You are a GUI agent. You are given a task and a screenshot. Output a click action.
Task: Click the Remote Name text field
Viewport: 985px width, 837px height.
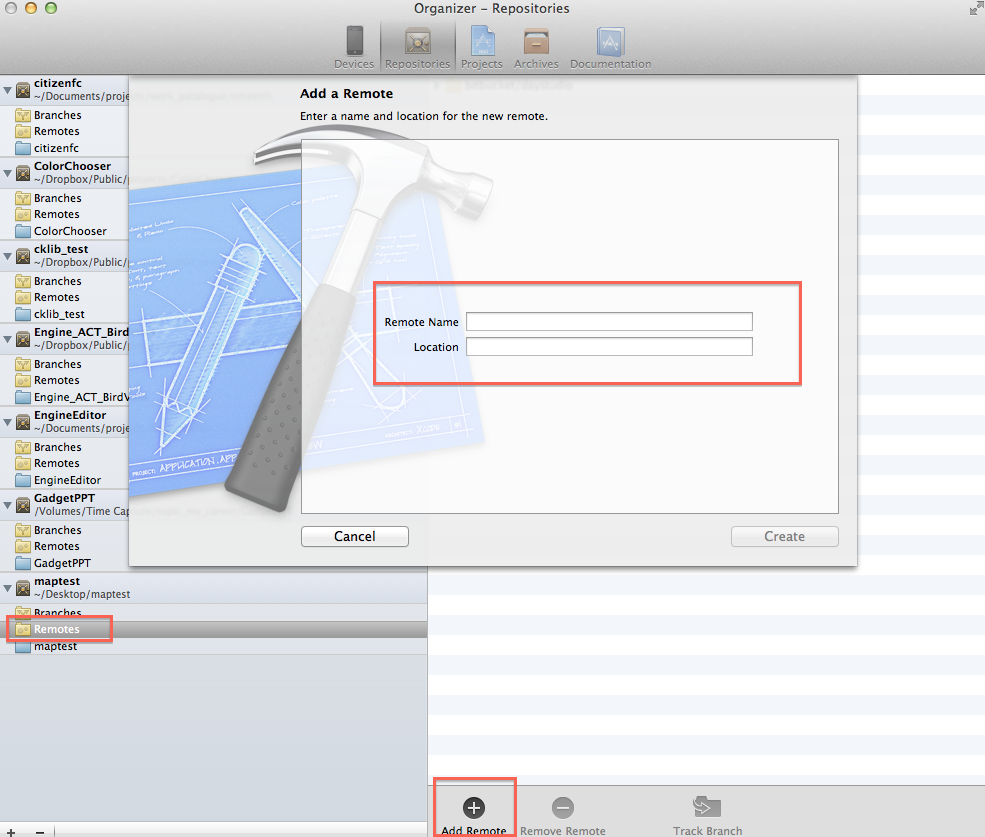(x=608, y=322)
